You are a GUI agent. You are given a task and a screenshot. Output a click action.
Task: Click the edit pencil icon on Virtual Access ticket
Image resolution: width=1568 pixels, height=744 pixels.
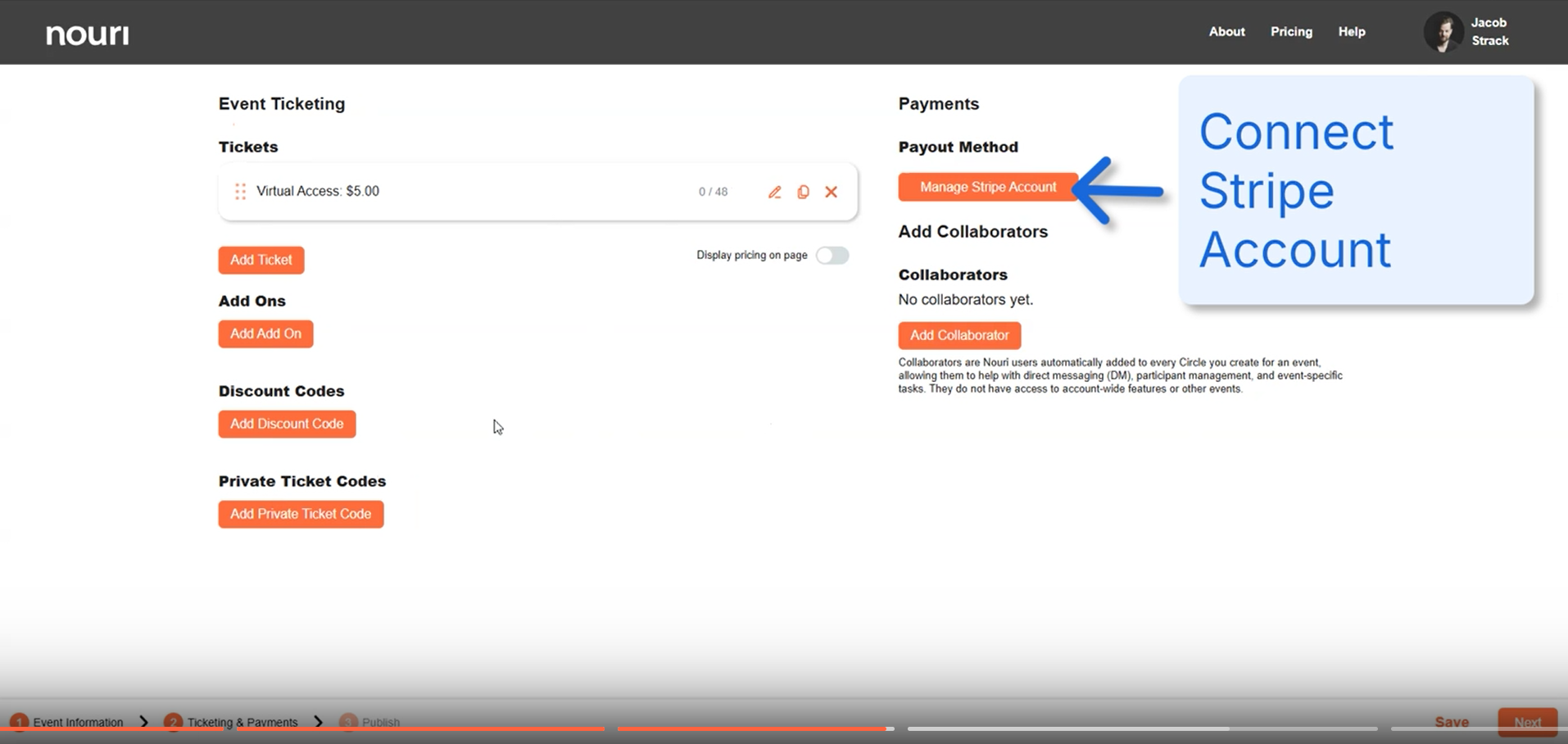774,192
